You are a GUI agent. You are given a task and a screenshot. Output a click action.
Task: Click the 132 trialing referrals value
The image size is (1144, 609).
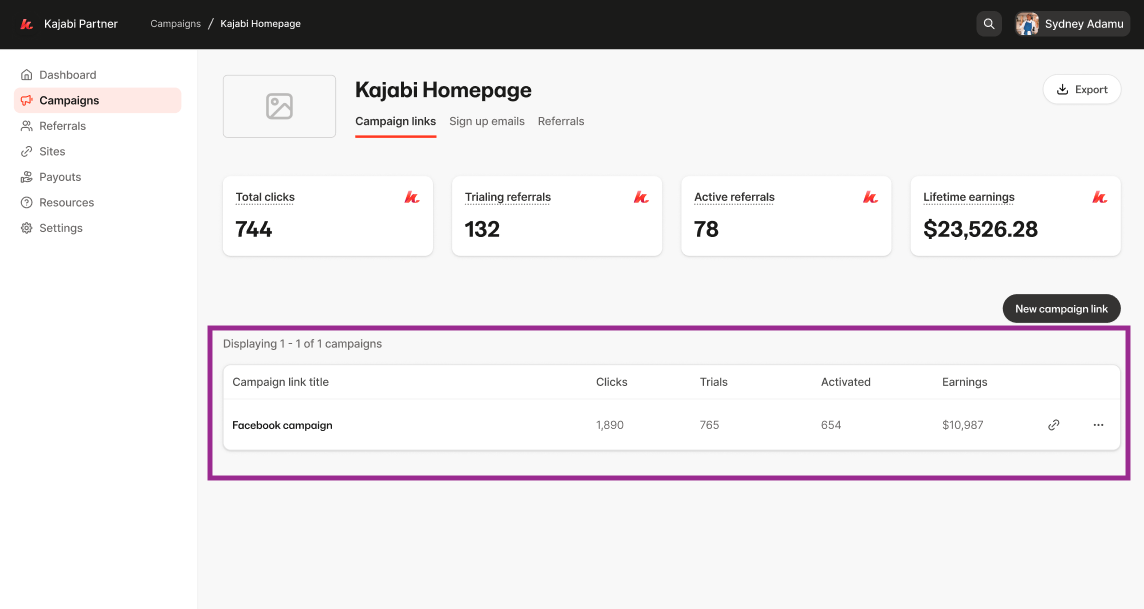[482, 229]
